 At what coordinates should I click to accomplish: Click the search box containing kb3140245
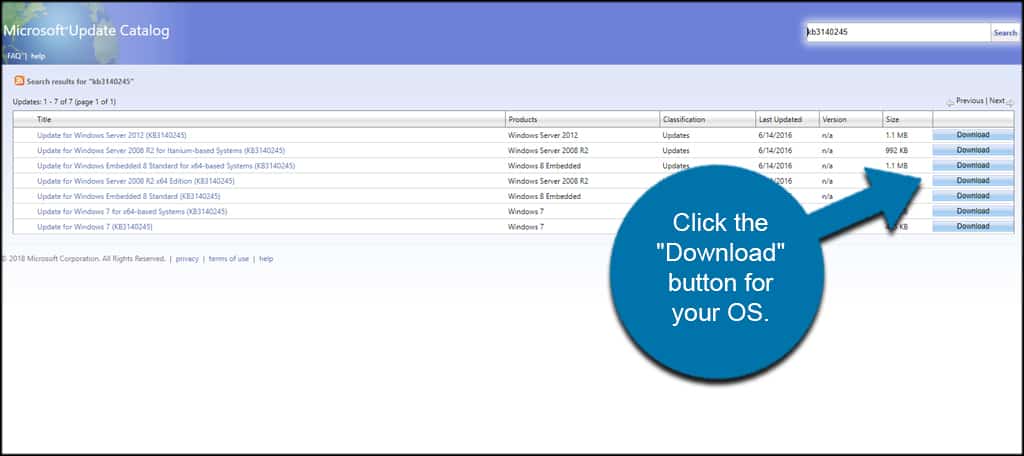tap(899, 32)
